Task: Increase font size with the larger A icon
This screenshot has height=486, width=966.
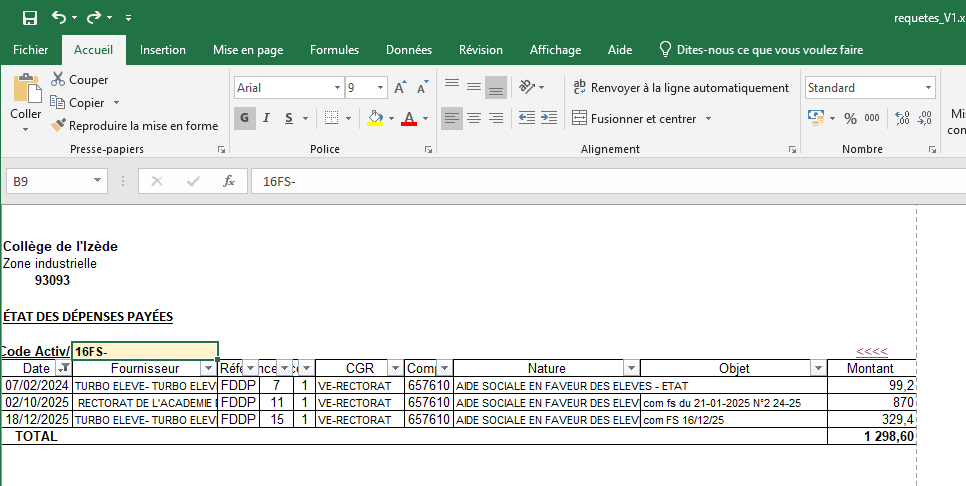Action: [400, 88]
